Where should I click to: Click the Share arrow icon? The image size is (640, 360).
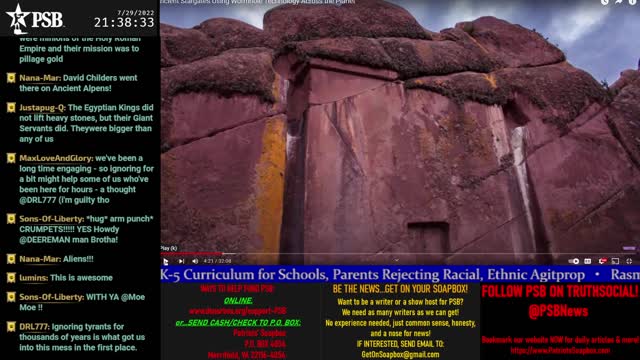pos(619,2)
